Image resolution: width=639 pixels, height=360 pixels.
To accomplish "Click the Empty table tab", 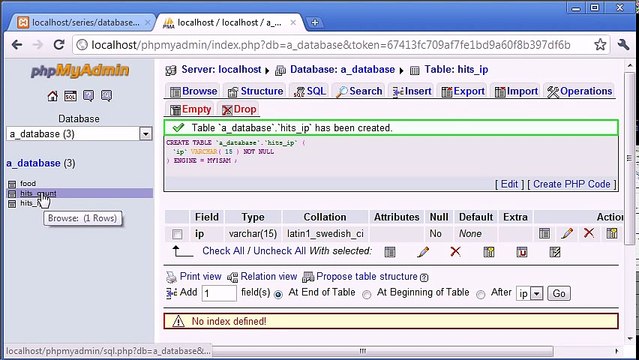I will 191,109.
